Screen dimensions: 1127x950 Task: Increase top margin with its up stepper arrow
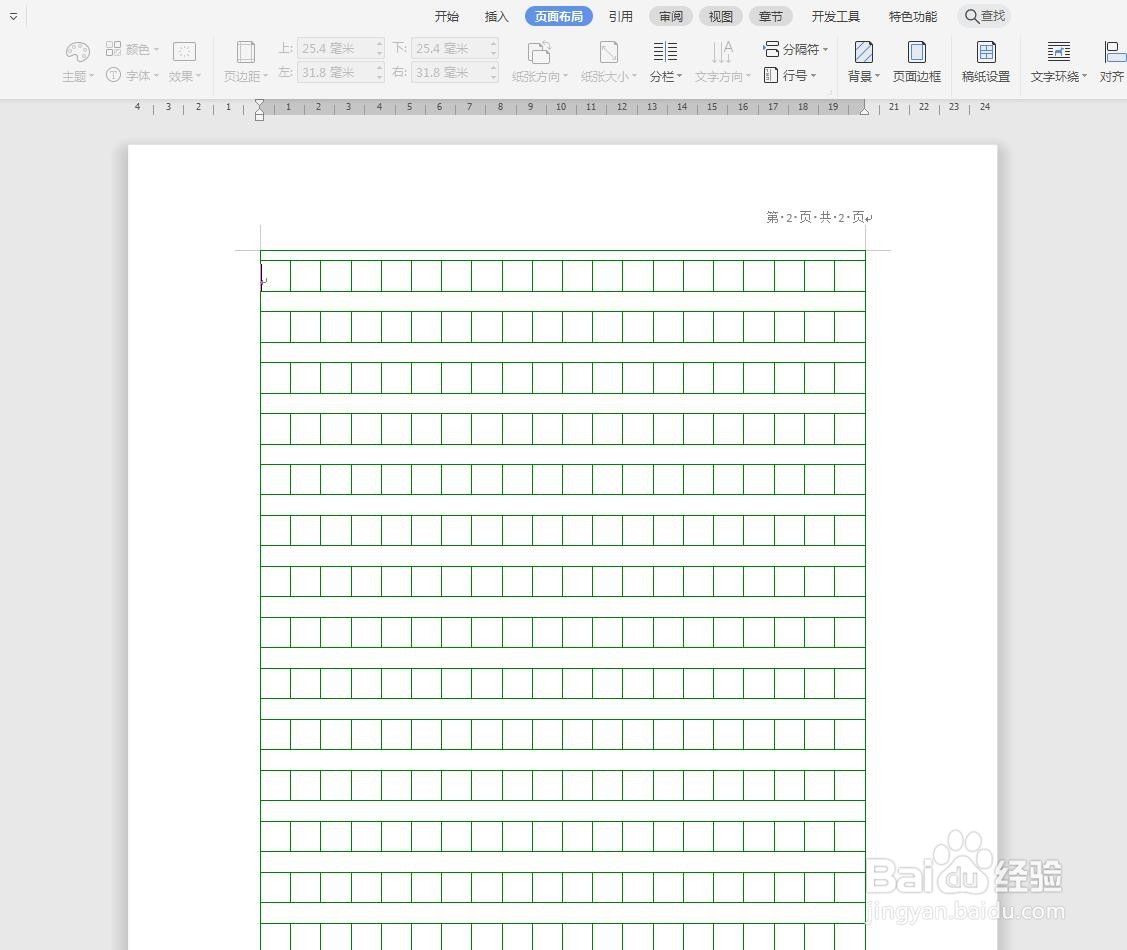tap(378, 43)
